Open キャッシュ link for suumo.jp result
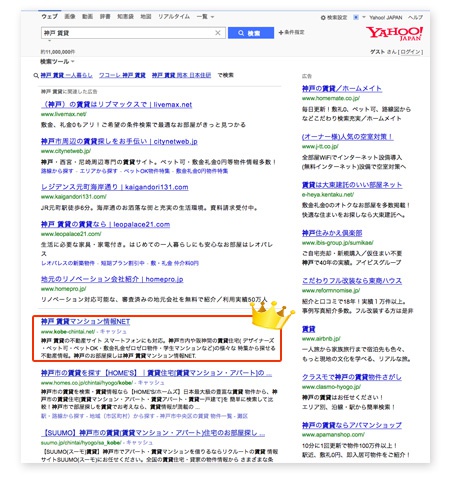The height and width of the screenshot is (488, 453). pos(140,443)
